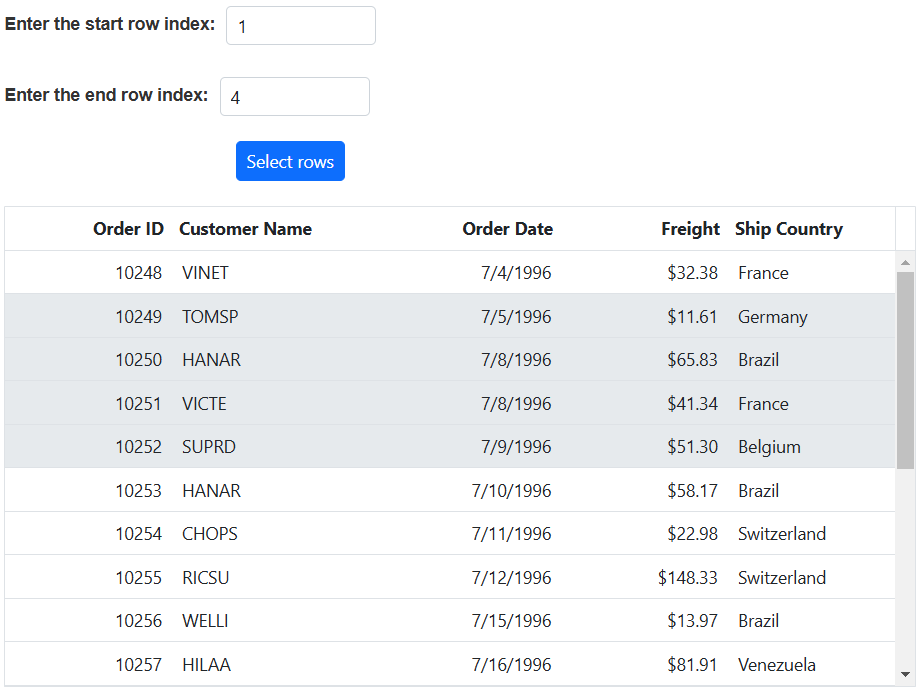Screen dimensions: 917x688
Task: Click order date 7/10/1996
Action: point(512,490)
